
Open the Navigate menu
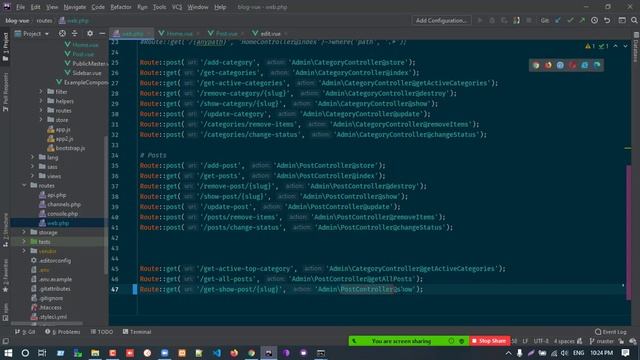[x=75, y=7]
